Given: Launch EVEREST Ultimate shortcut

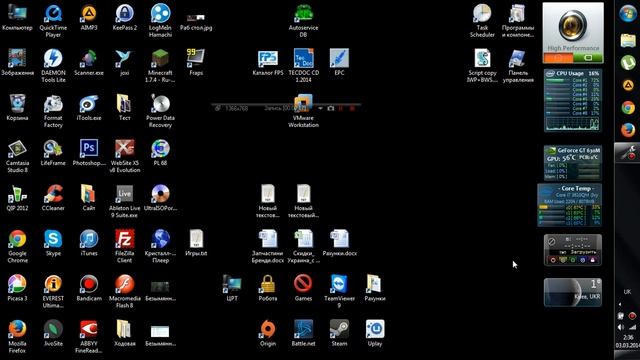Looking at the screenshot, I should pos(53,291).
